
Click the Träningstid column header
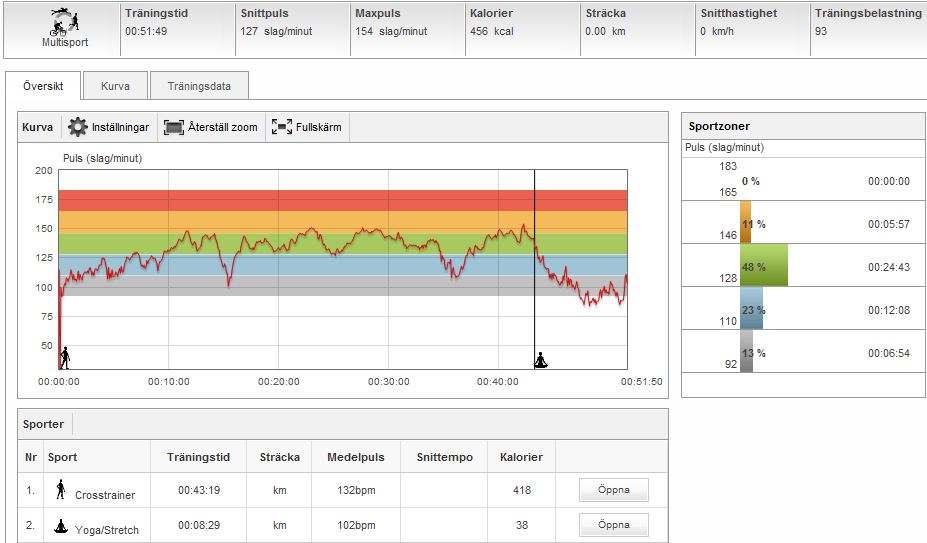198,457
